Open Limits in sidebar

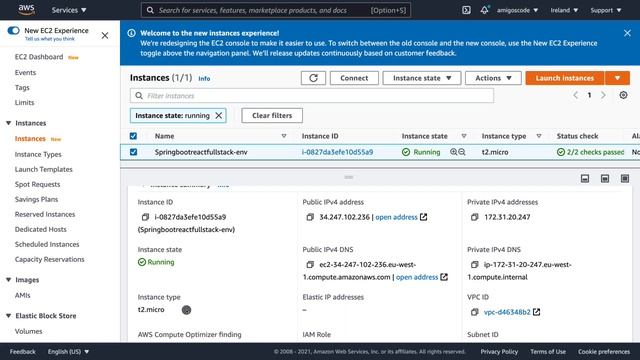tap(24, 102)
